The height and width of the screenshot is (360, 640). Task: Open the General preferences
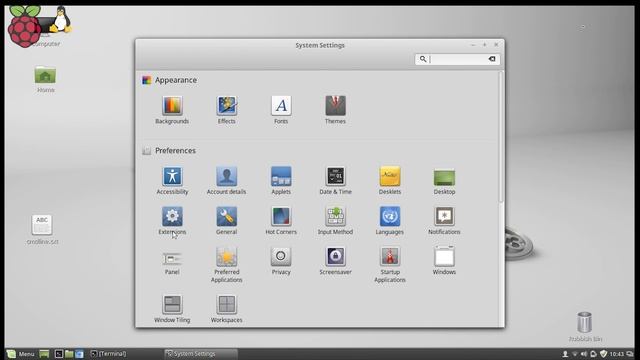(227, 220)
